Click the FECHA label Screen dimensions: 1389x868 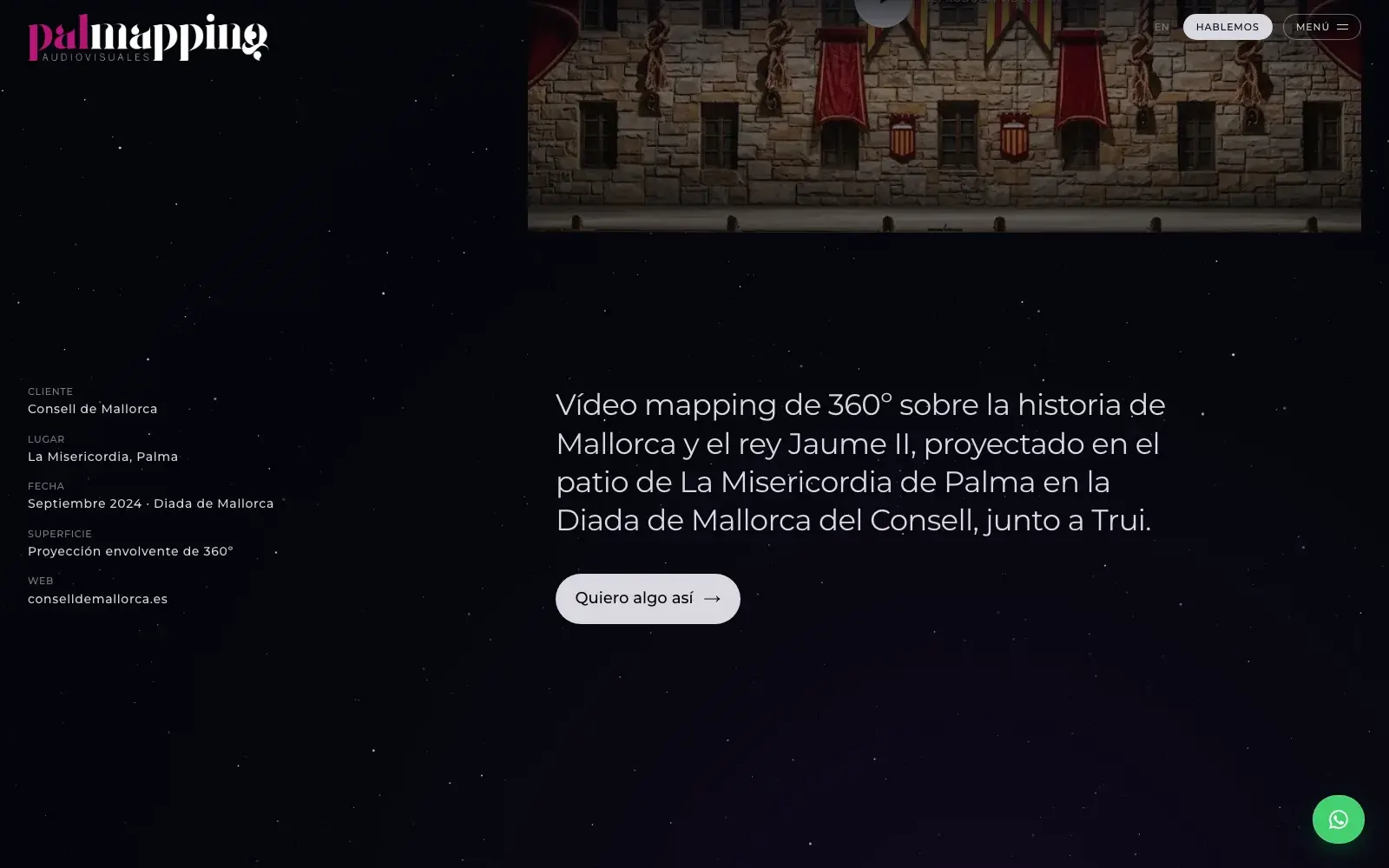click(46, 486)
